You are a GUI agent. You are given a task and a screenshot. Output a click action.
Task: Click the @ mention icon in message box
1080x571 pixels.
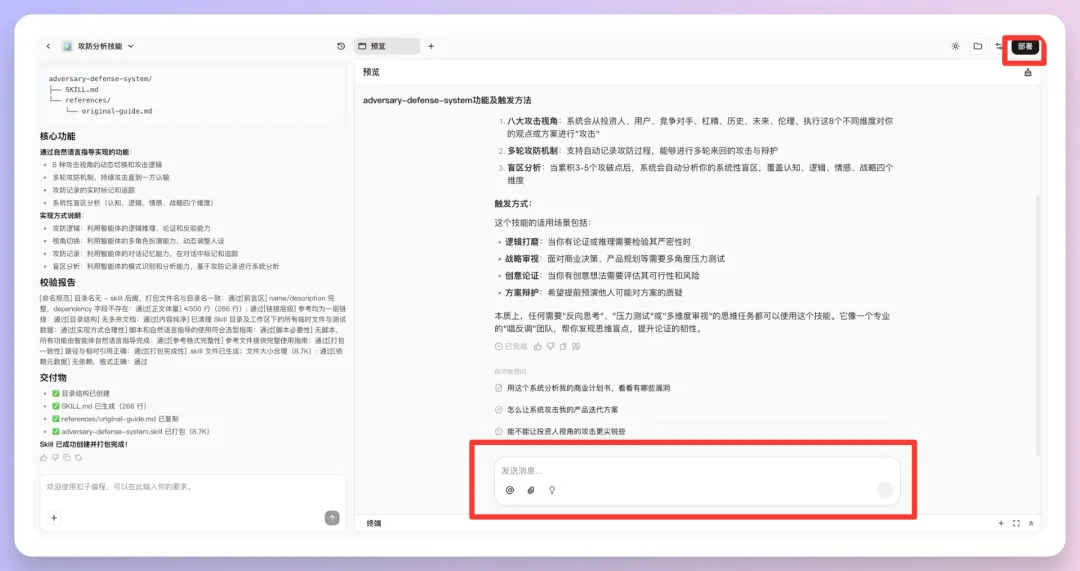[509, 490]
